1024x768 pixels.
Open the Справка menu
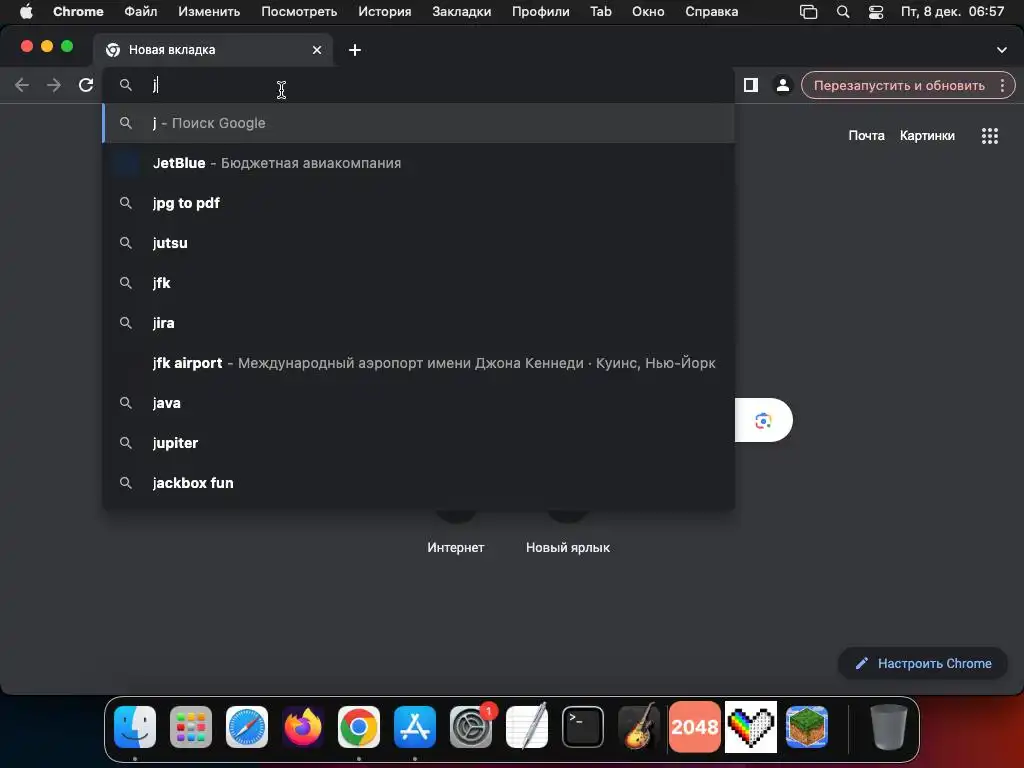(712, 12)
